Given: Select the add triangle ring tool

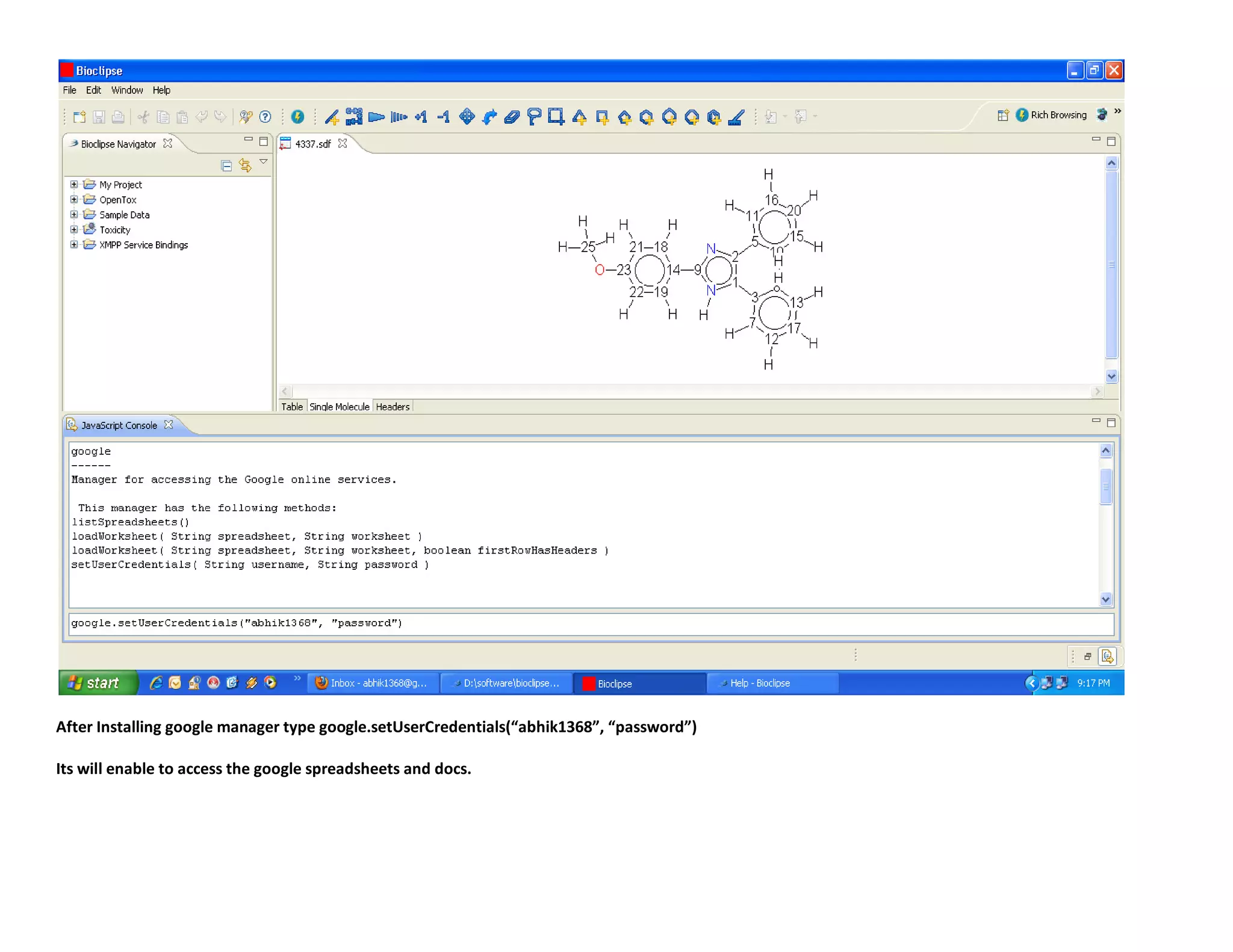Looking at the screenshot, I should [579, 117].
